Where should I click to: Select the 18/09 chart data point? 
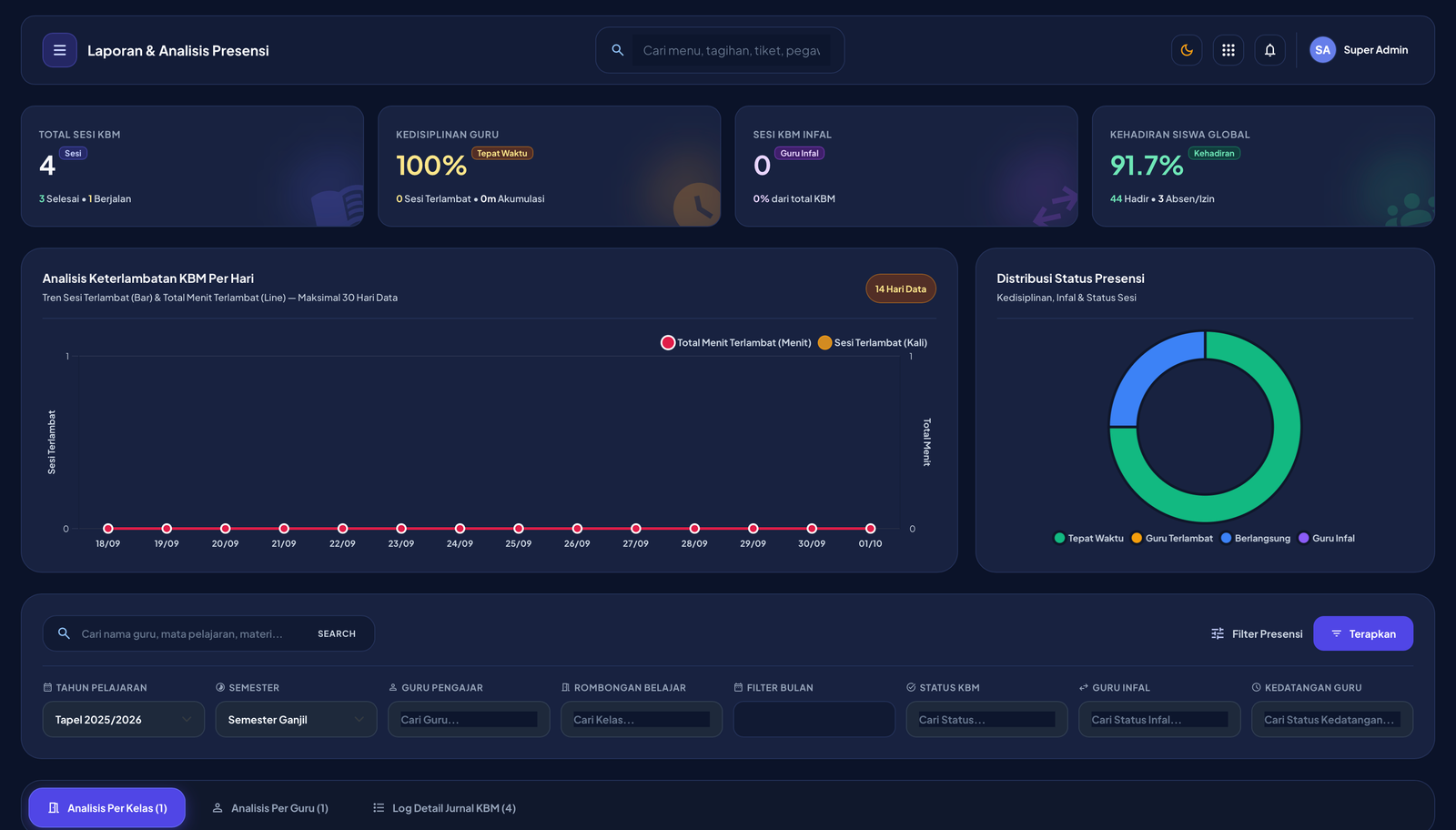click(x=108, y=529)
